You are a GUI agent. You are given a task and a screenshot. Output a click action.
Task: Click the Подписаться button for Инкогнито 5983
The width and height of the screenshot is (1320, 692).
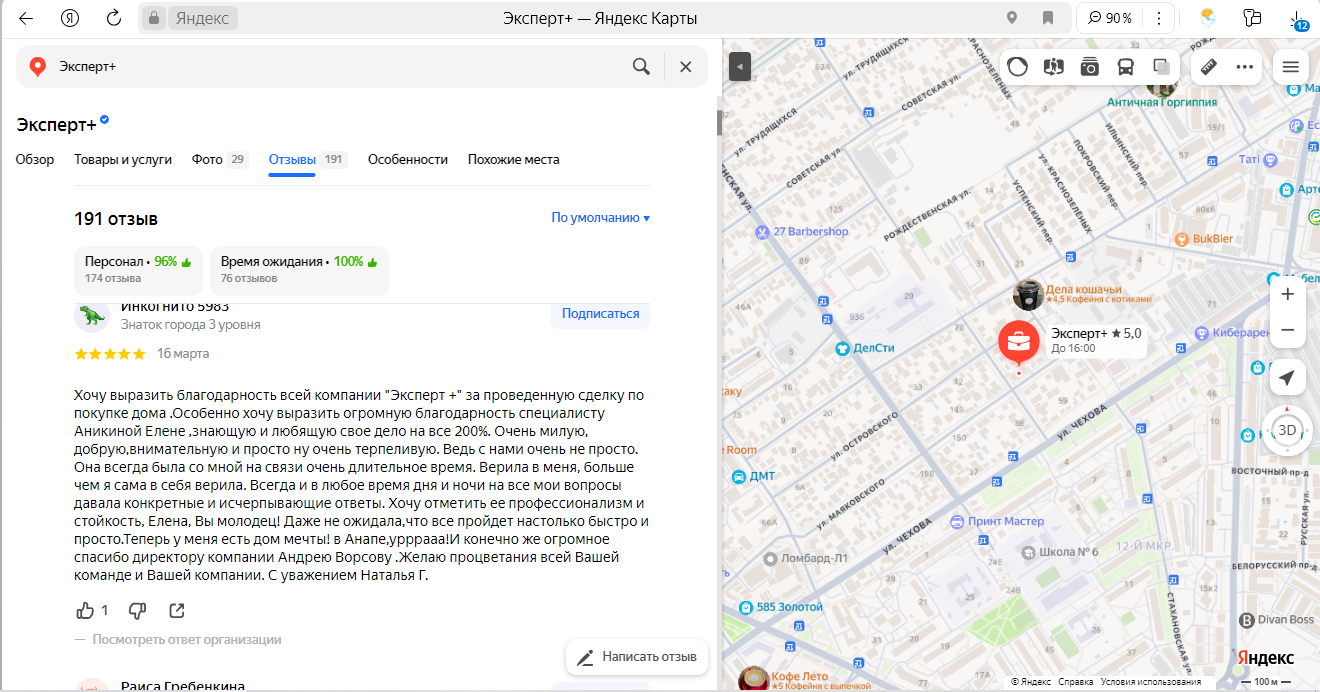[601, 314]
